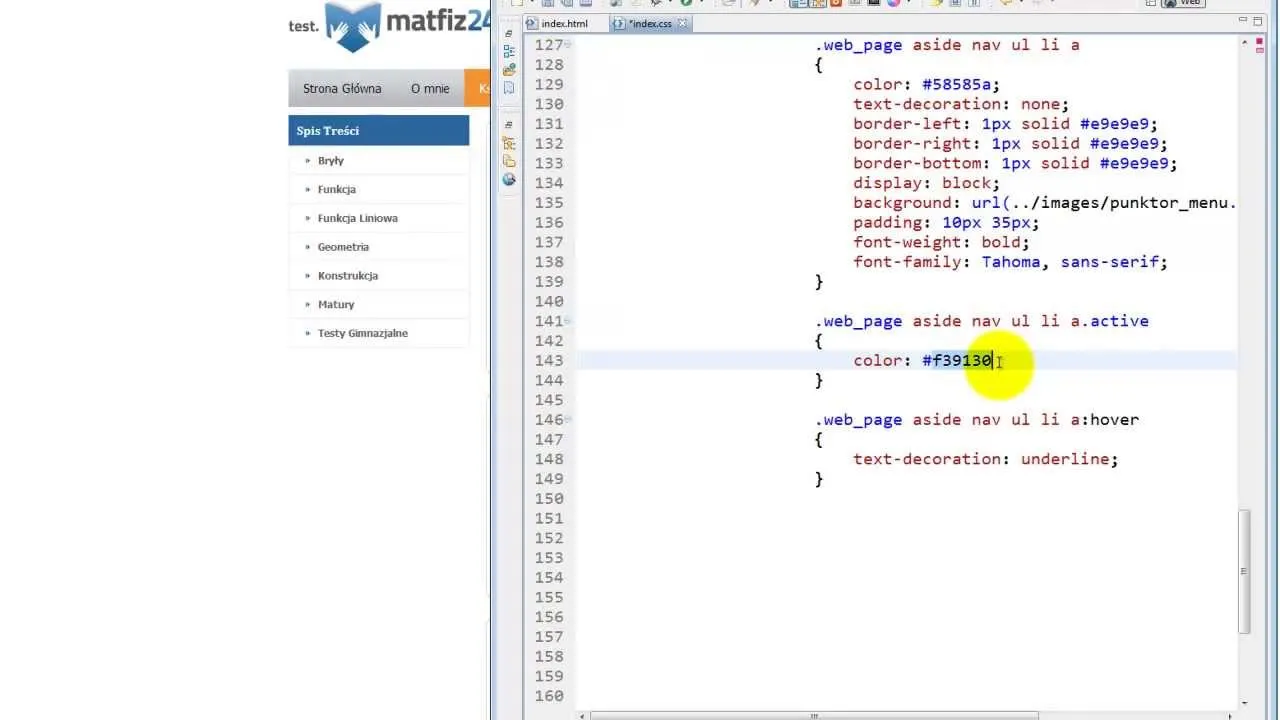This screenshot has width=1280, height=720.
Task: Open the Strona Główna menu item
Action: [342, 88]
